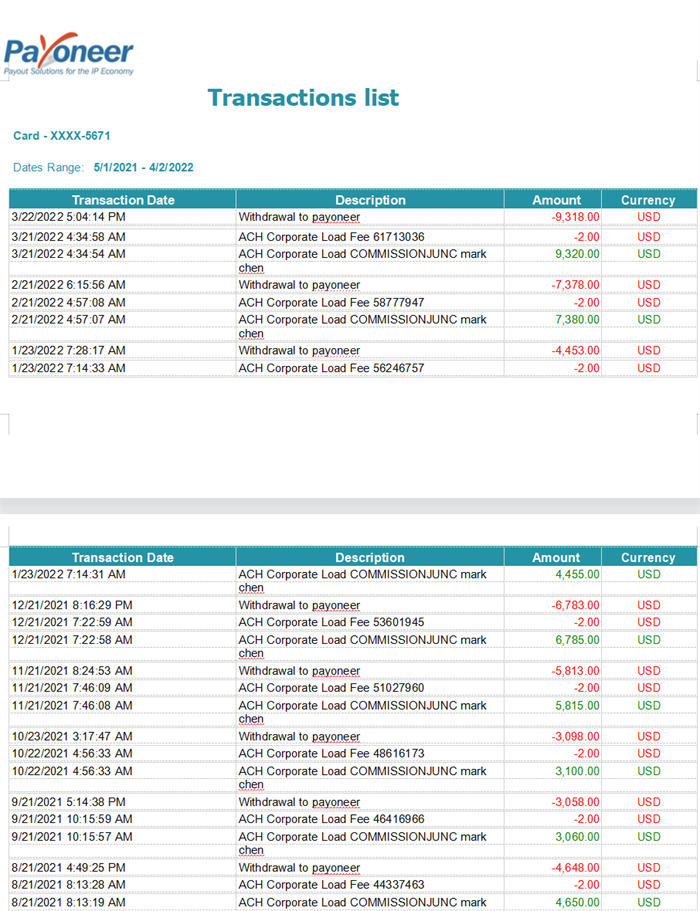Select amount '4,650.00'
Image resolution: width=700 pixels, height=911 pixels.
[x=577, y=902]
